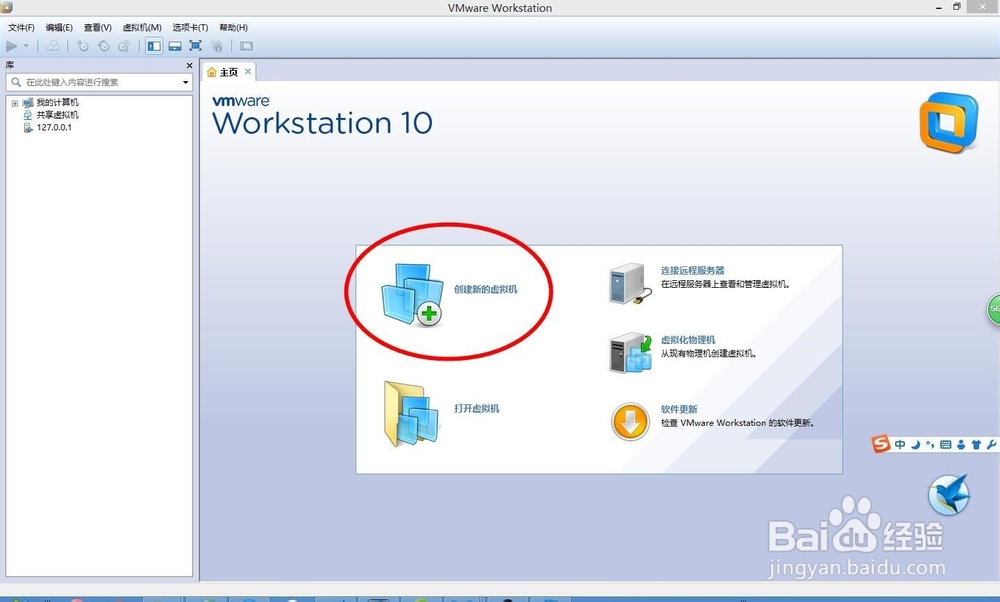This screenshot has width=1000, height=602.
Task: Close the 主页 tab
Action: click(x=247, y=71)
